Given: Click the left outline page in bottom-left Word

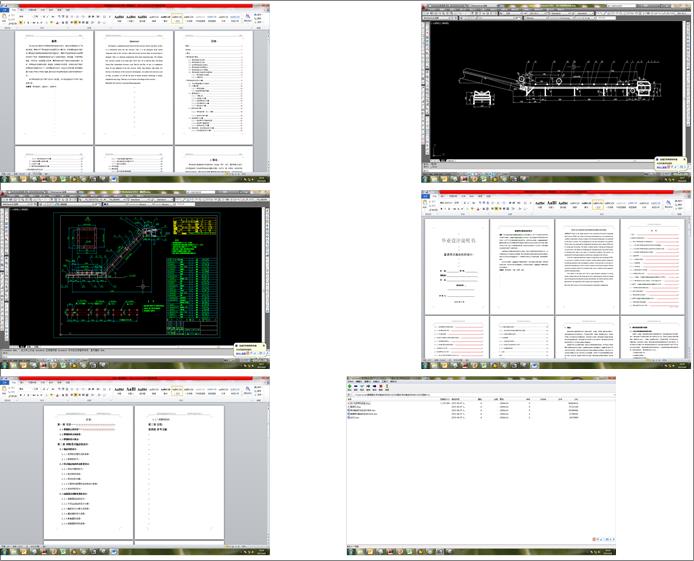Looking at the screenshot, I should click(x=88, y=472).
